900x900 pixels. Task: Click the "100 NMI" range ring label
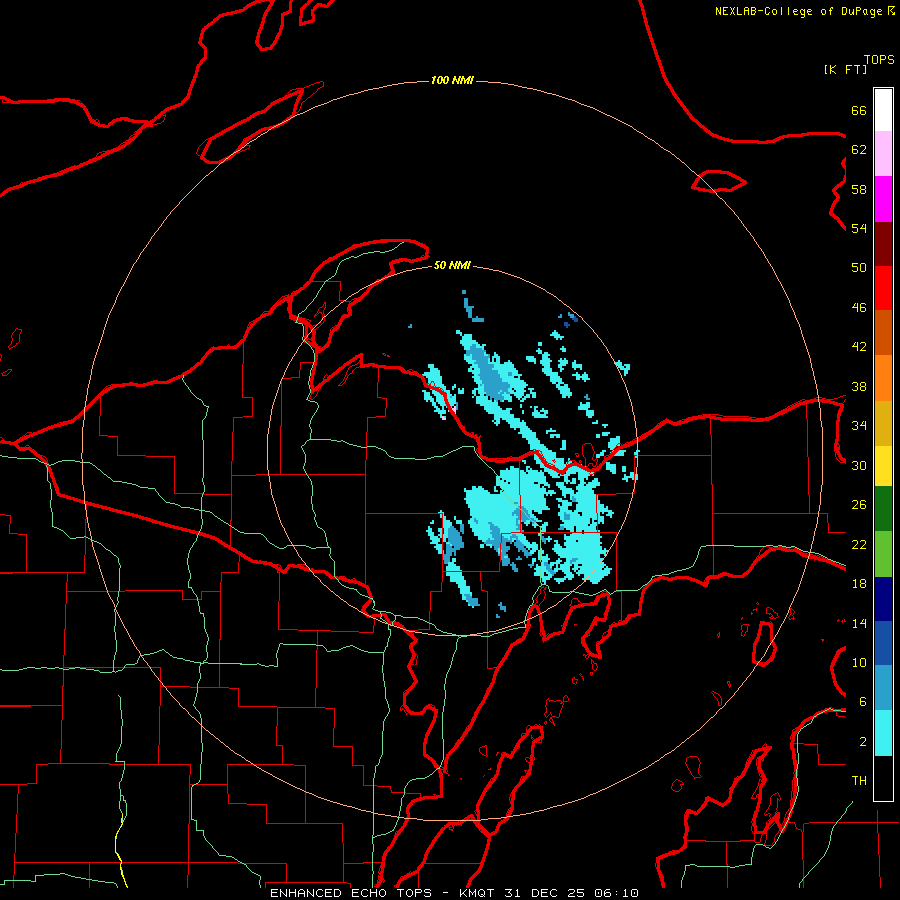(452, 80)
